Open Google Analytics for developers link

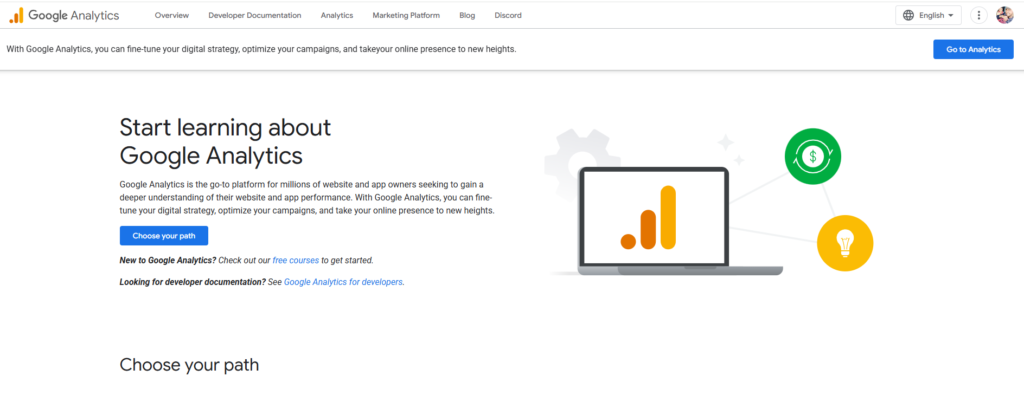coord(343,282)
